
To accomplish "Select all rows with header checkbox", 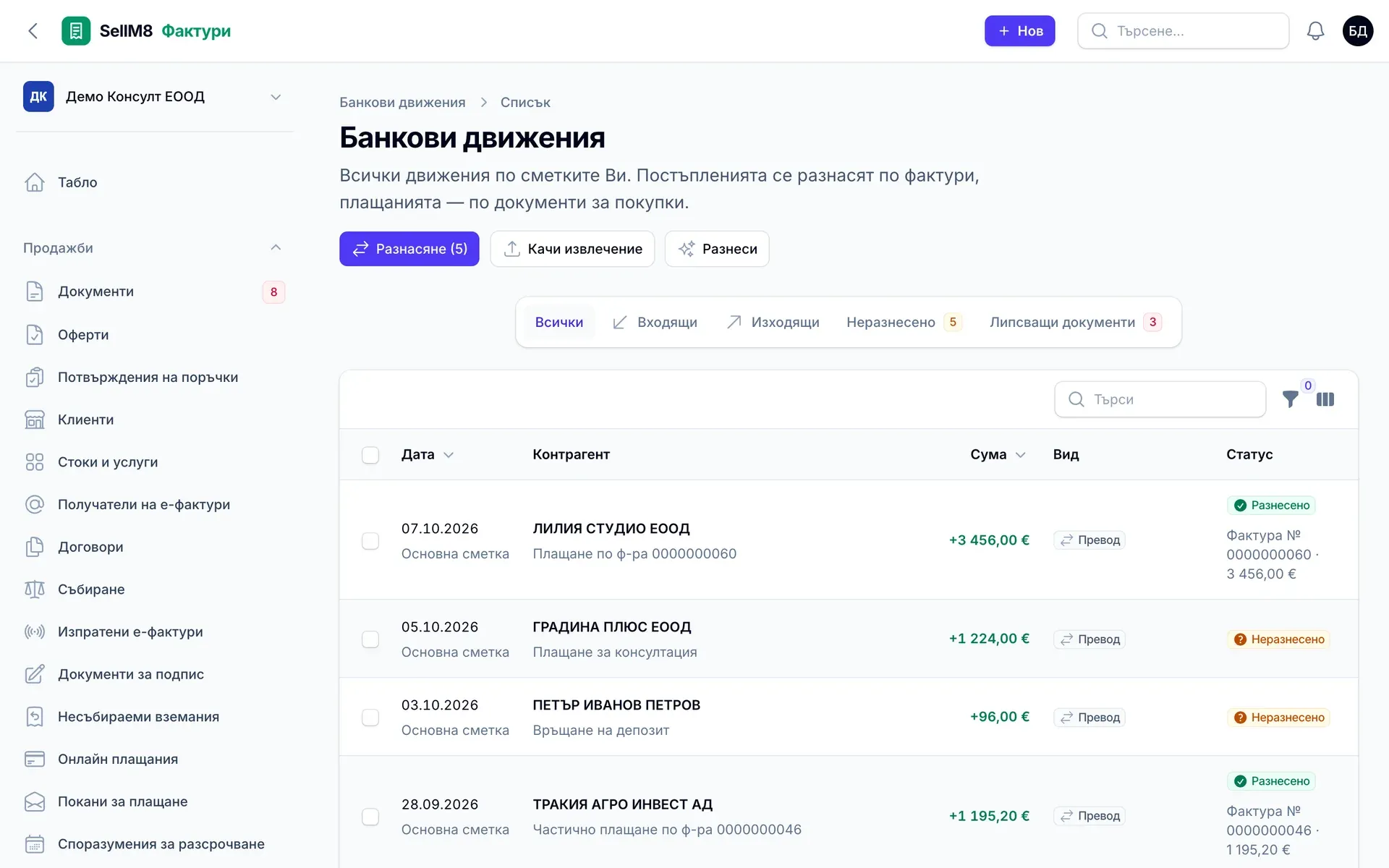I will point(370,454).
